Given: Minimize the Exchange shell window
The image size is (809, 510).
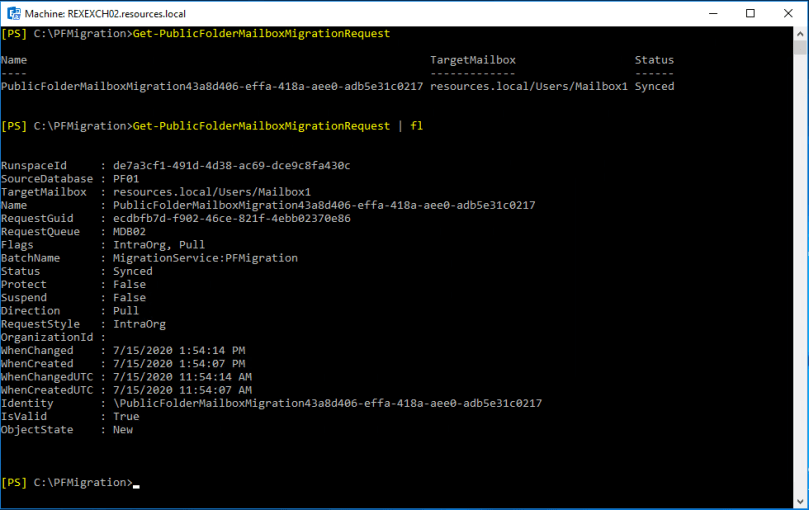Looking at the screenshot, I should click(704, 13).
